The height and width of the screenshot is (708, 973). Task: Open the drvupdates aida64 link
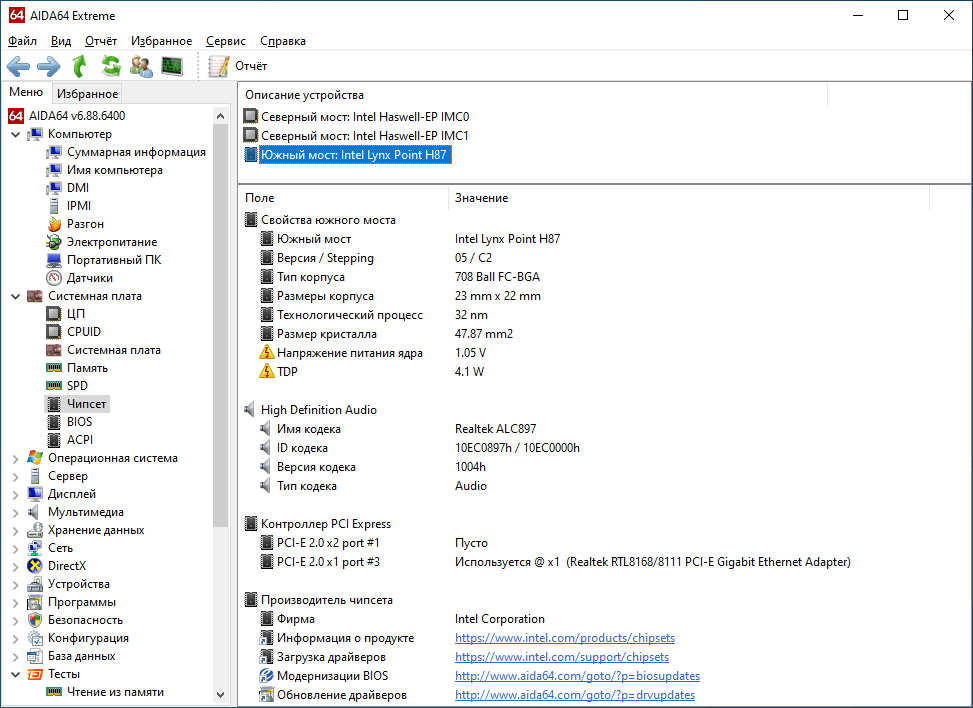pyautogui.click(x=575, y=695)
